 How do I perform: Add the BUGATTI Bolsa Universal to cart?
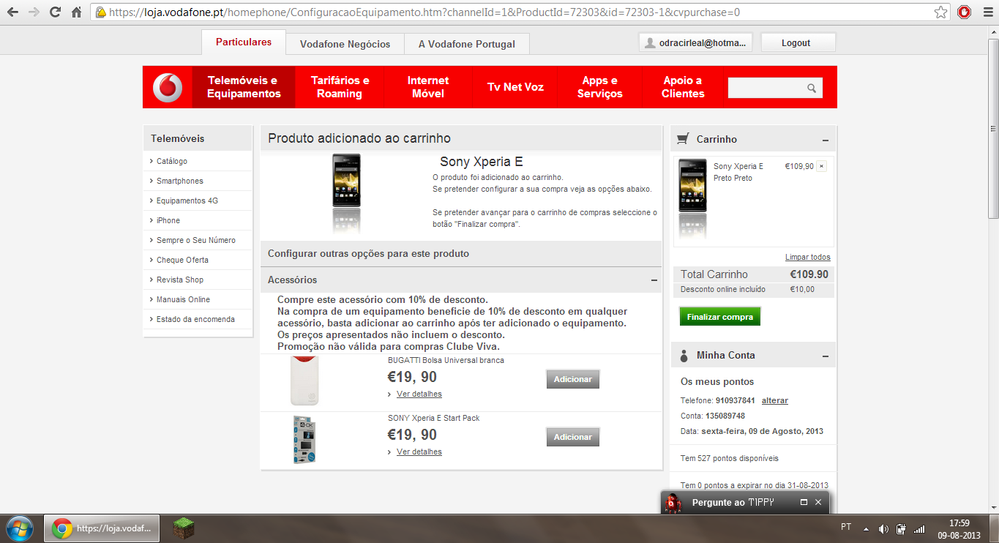pyautogui.click(x=573, y=379)
